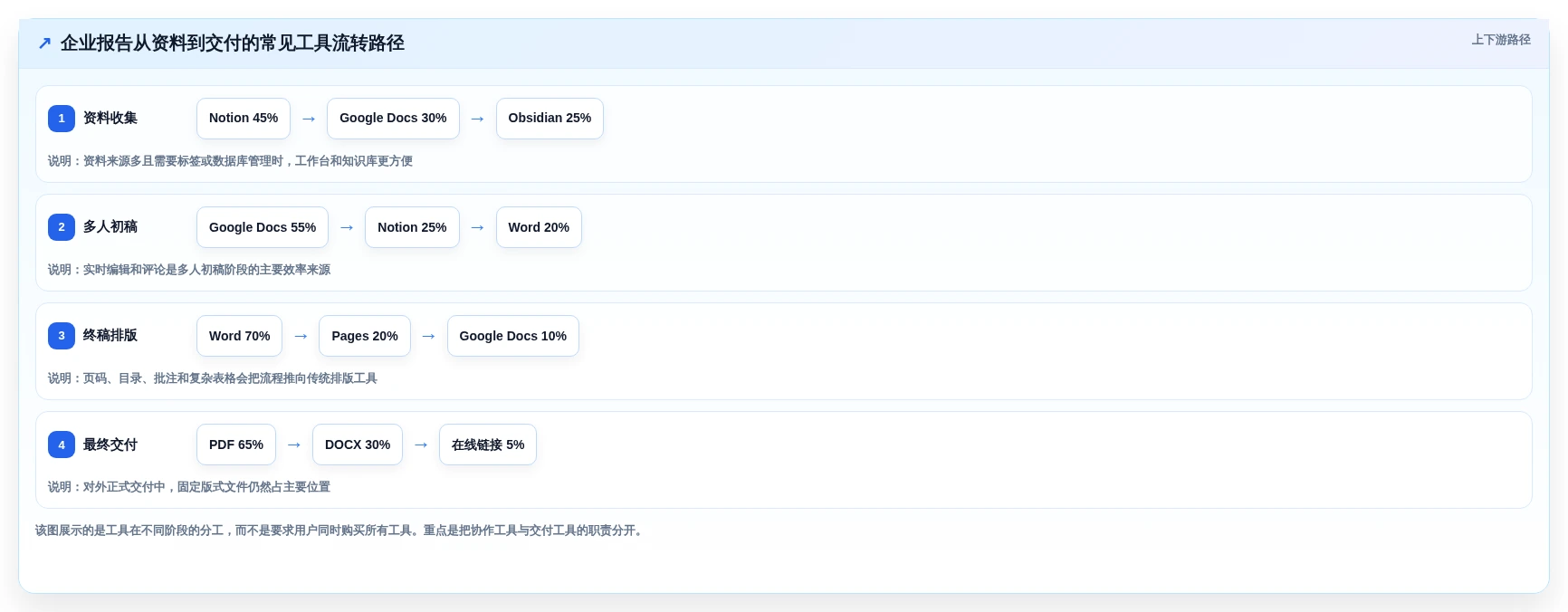Click the arrow icon beside the title

click(x=44, y=43)
